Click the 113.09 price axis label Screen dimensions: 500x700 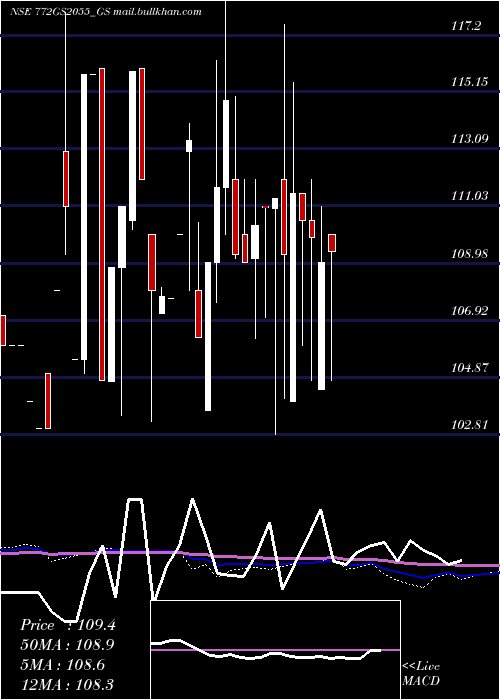pos(469,138)
